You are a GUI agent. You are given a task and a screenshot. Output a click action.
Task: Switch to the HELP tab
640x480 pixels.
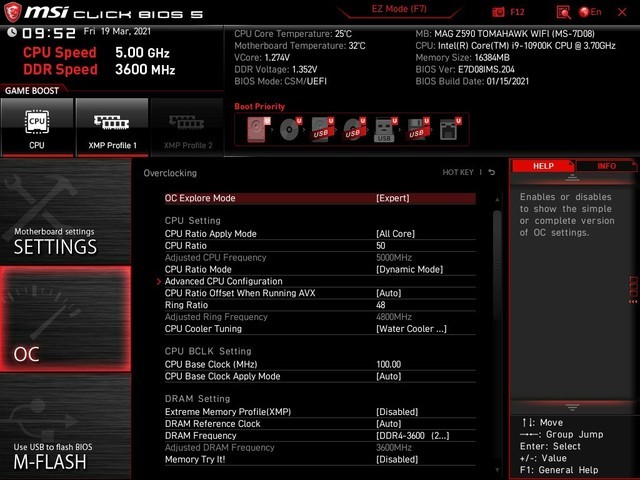pyautogui.click(x=543, y=166)
